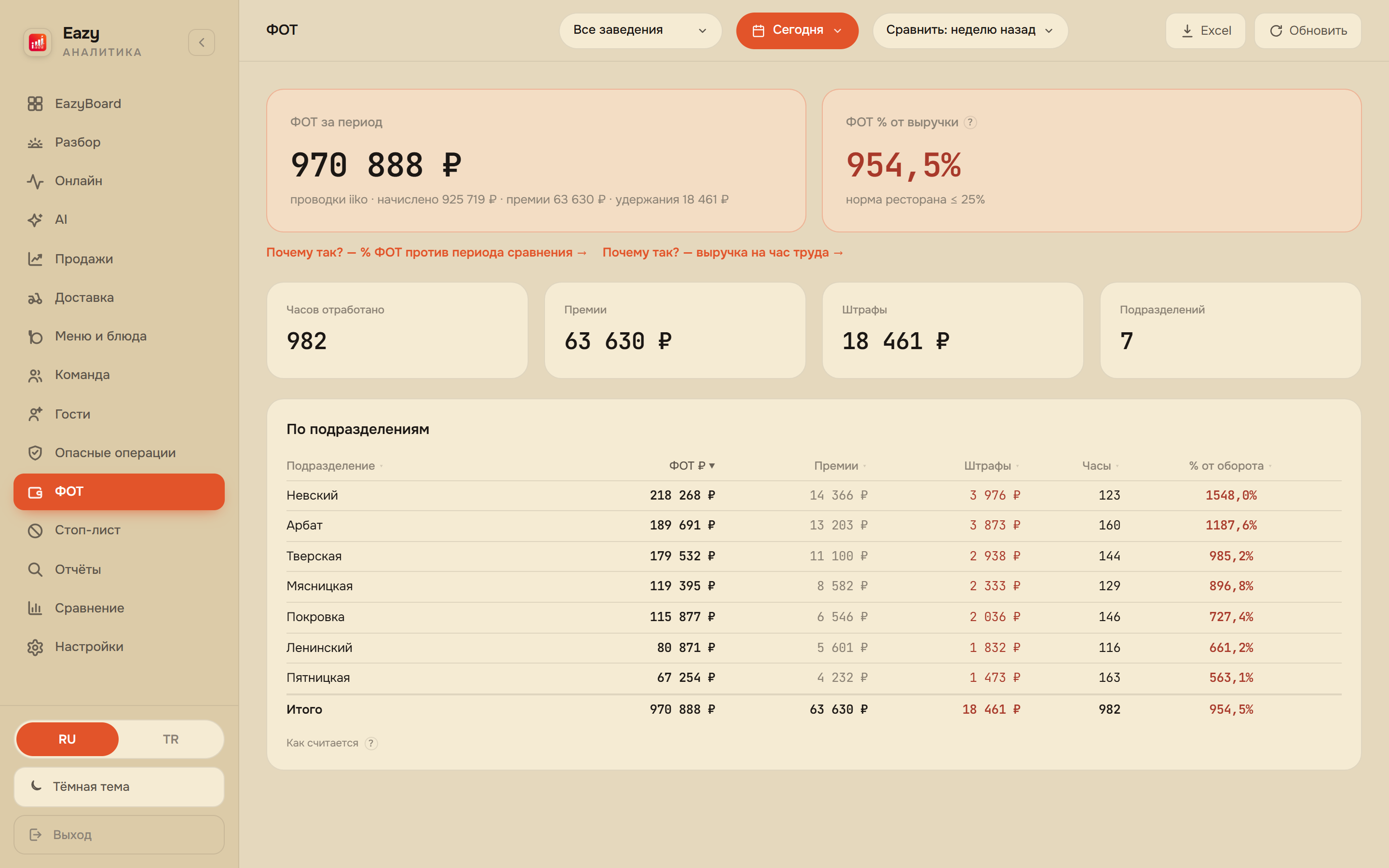Click the Обновить refresh button
1389x868 pixels.
(x=1307, y=30)
